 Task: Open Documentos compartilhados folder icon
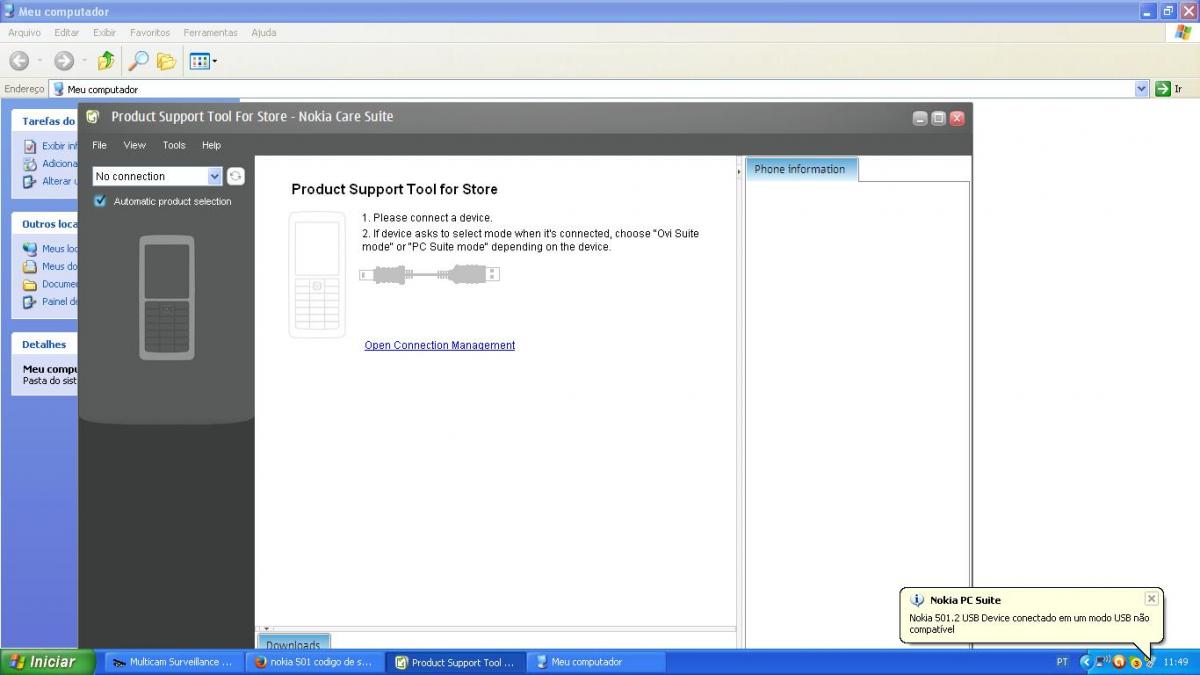click(x=30, y=284)
